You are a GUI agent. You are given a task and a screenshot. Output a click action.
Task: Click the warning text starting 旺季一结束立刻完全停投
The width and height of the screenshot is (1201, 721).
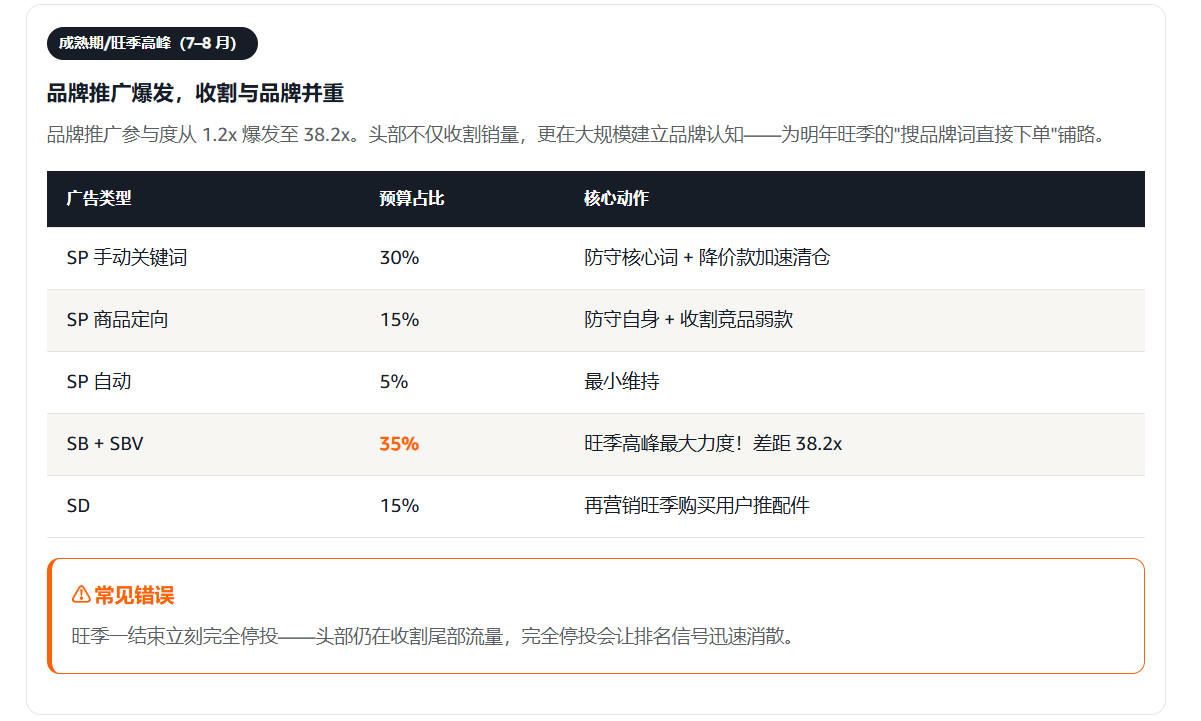click(433, 636)
